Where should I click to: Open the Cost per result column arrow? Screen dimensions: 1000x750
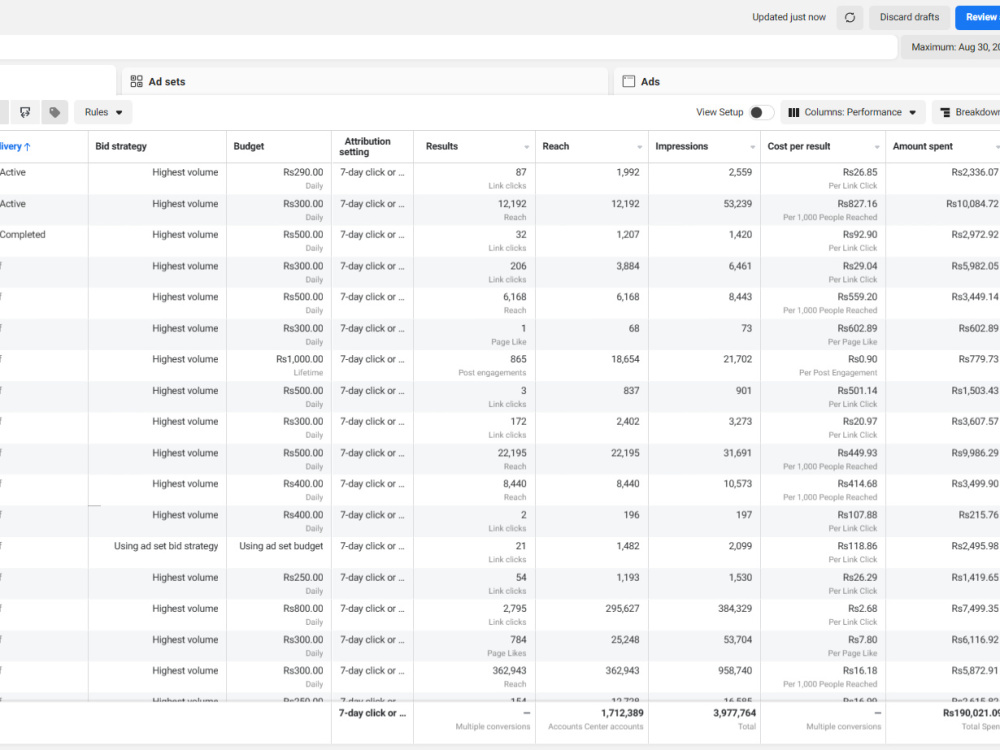click(877, 147)
